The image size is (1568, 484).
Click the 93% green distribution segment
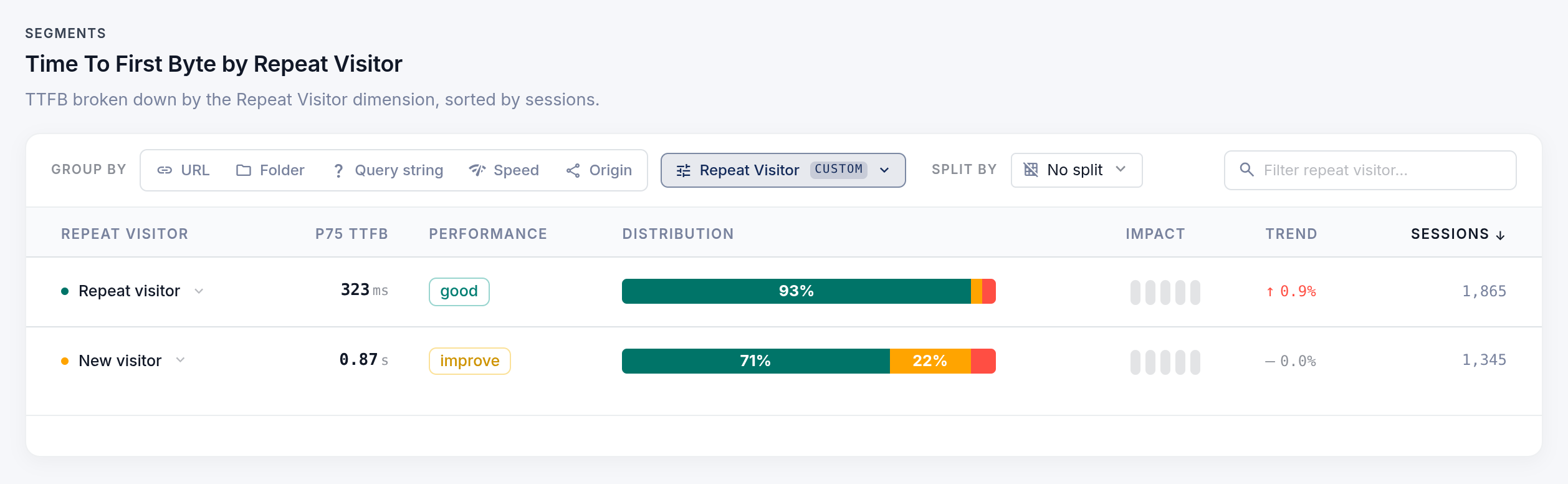pyautogui.click(x=796, y=291)
